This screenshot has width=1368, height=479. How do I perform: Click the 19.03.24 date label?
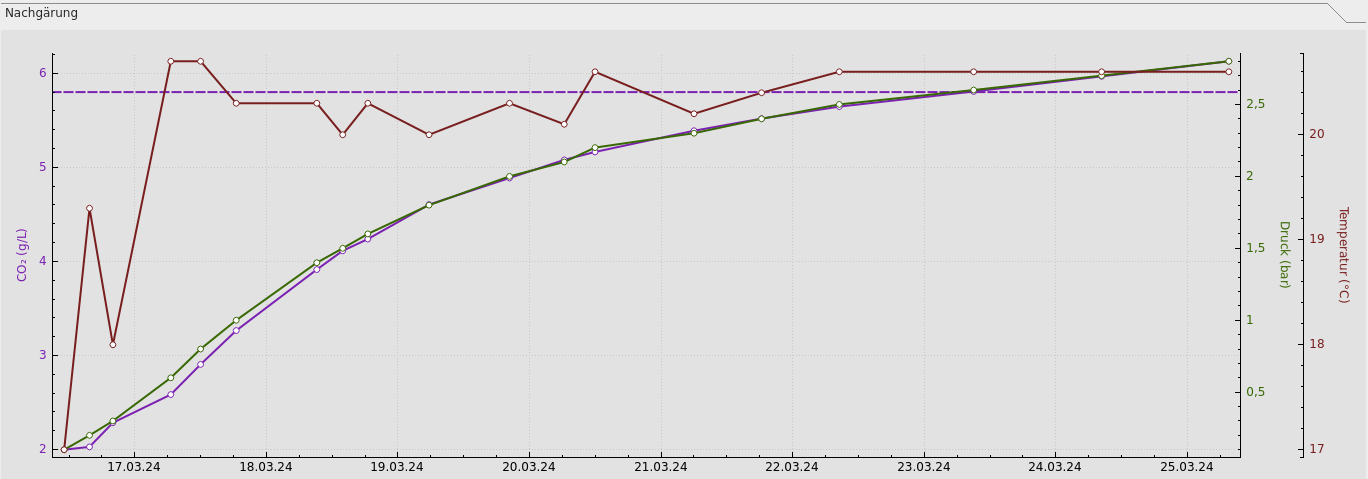coord(397,467)
